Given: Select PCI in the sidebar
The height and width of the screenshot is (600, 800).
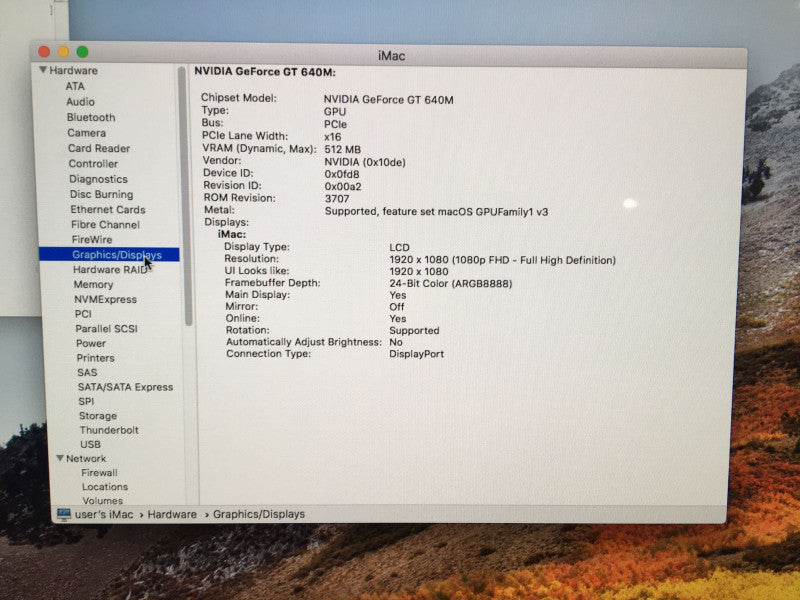Looking at the screenshot, I should [x=83, y=314].
